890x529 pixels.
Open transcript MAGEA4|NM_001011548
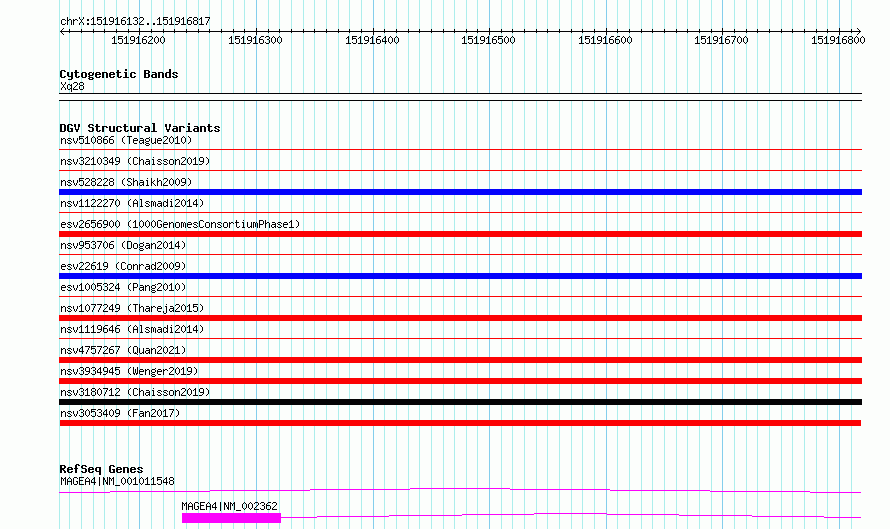tap(117, 481)
